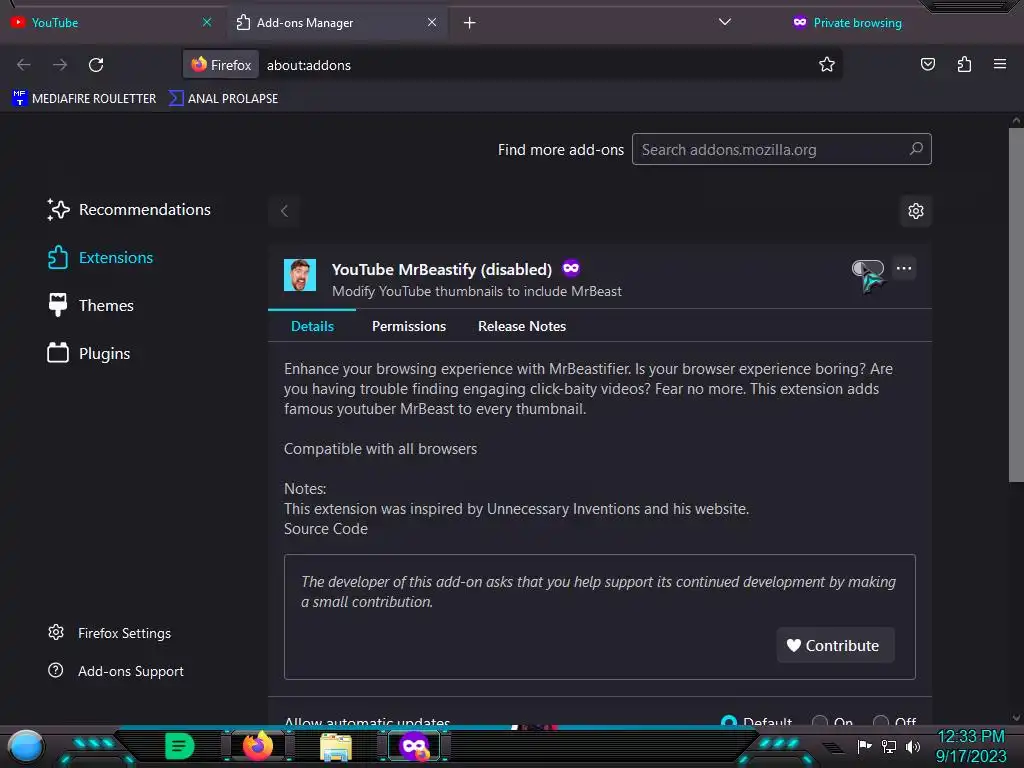The image size is (1024, 768).
Task: Click the YouTube MrBeastify extension icon
Action: tap(300, 275)
